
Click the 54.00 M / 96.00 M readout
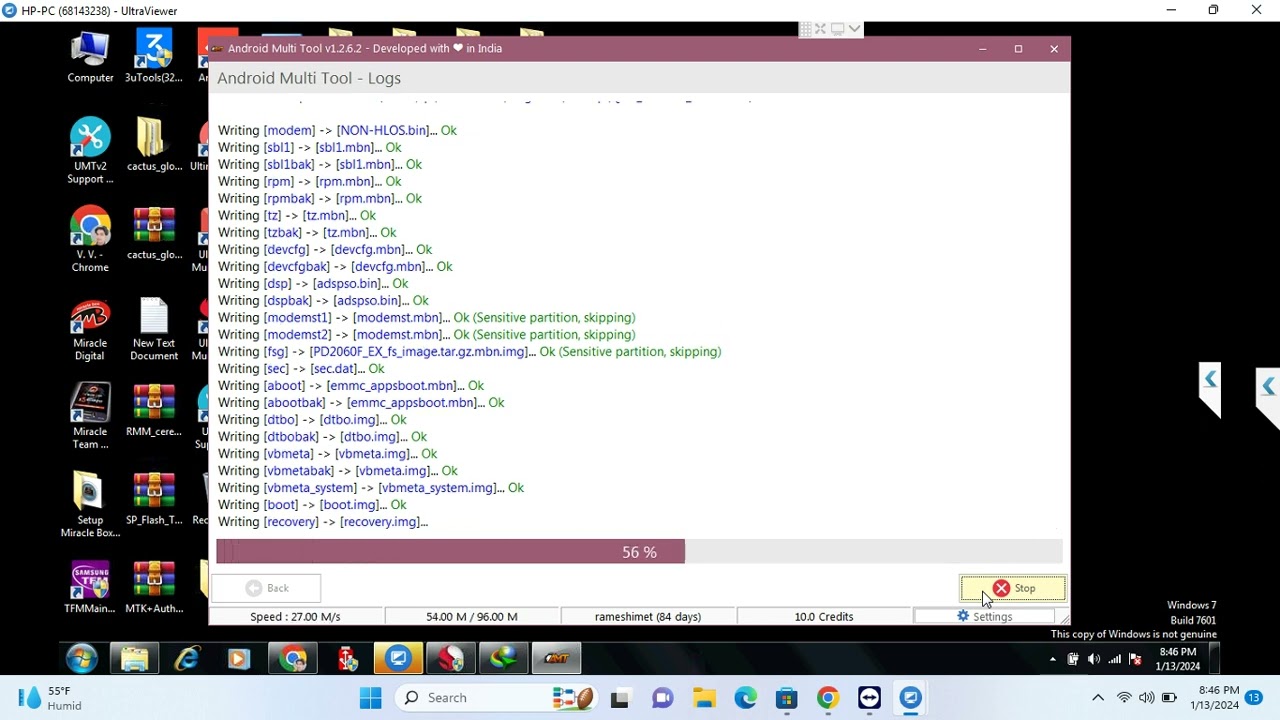coord(472,616)
